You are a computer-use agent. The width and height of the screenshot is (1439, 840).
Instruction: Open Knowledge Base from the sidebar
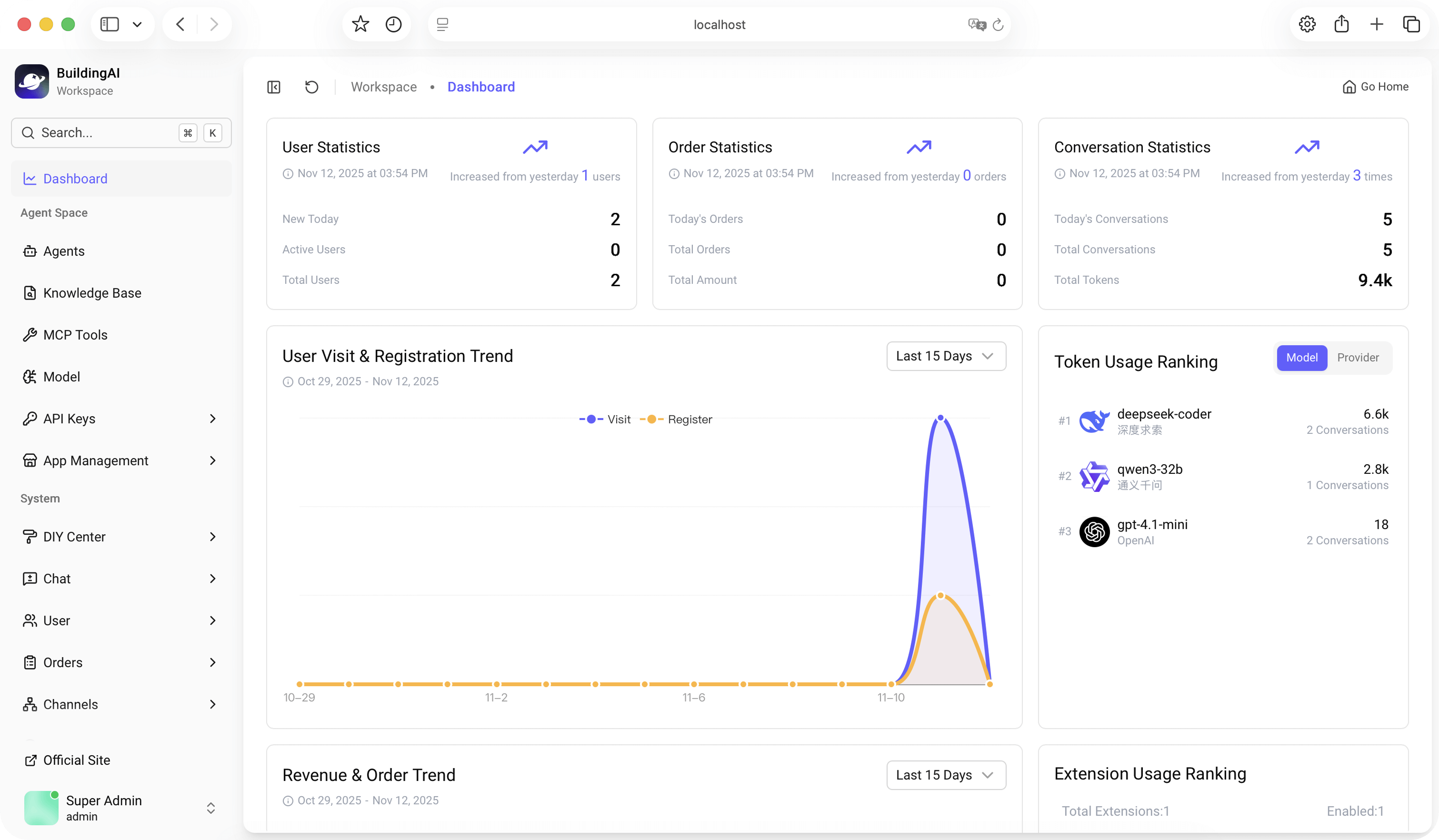point(92,293)
